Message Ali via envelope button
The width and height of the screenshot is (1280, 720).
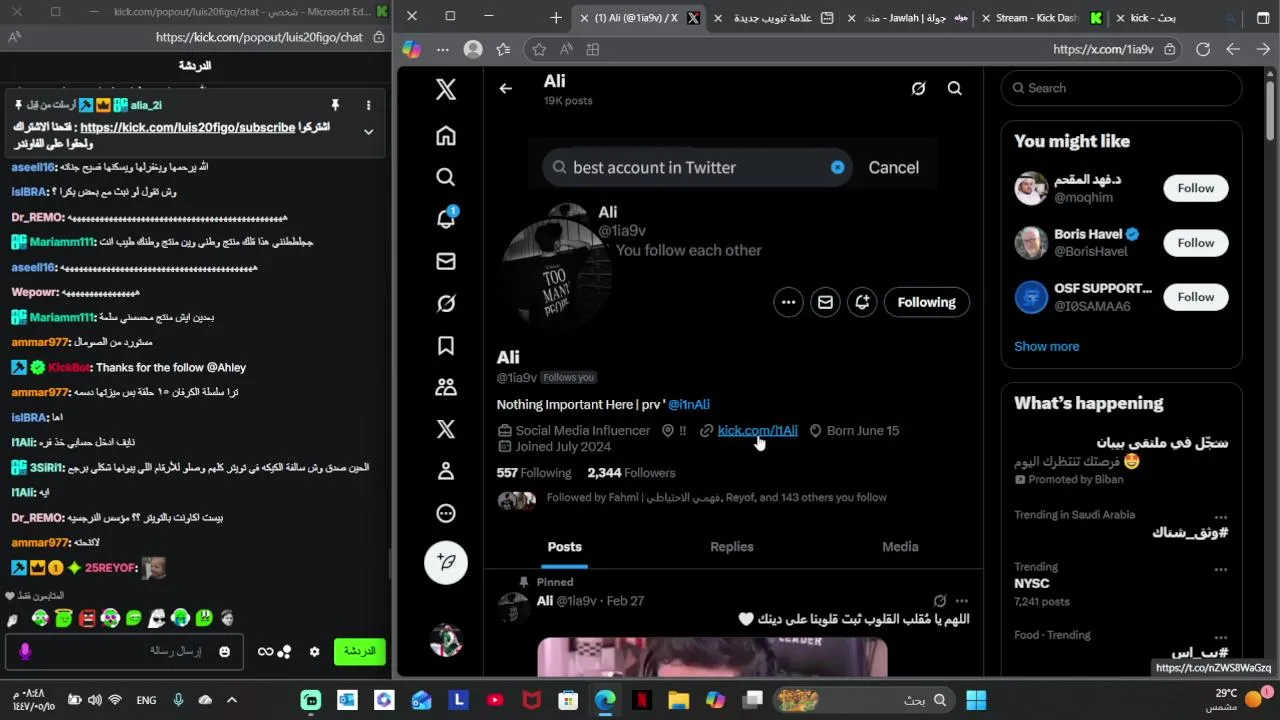pyautogui.click(x=825, y=302)
